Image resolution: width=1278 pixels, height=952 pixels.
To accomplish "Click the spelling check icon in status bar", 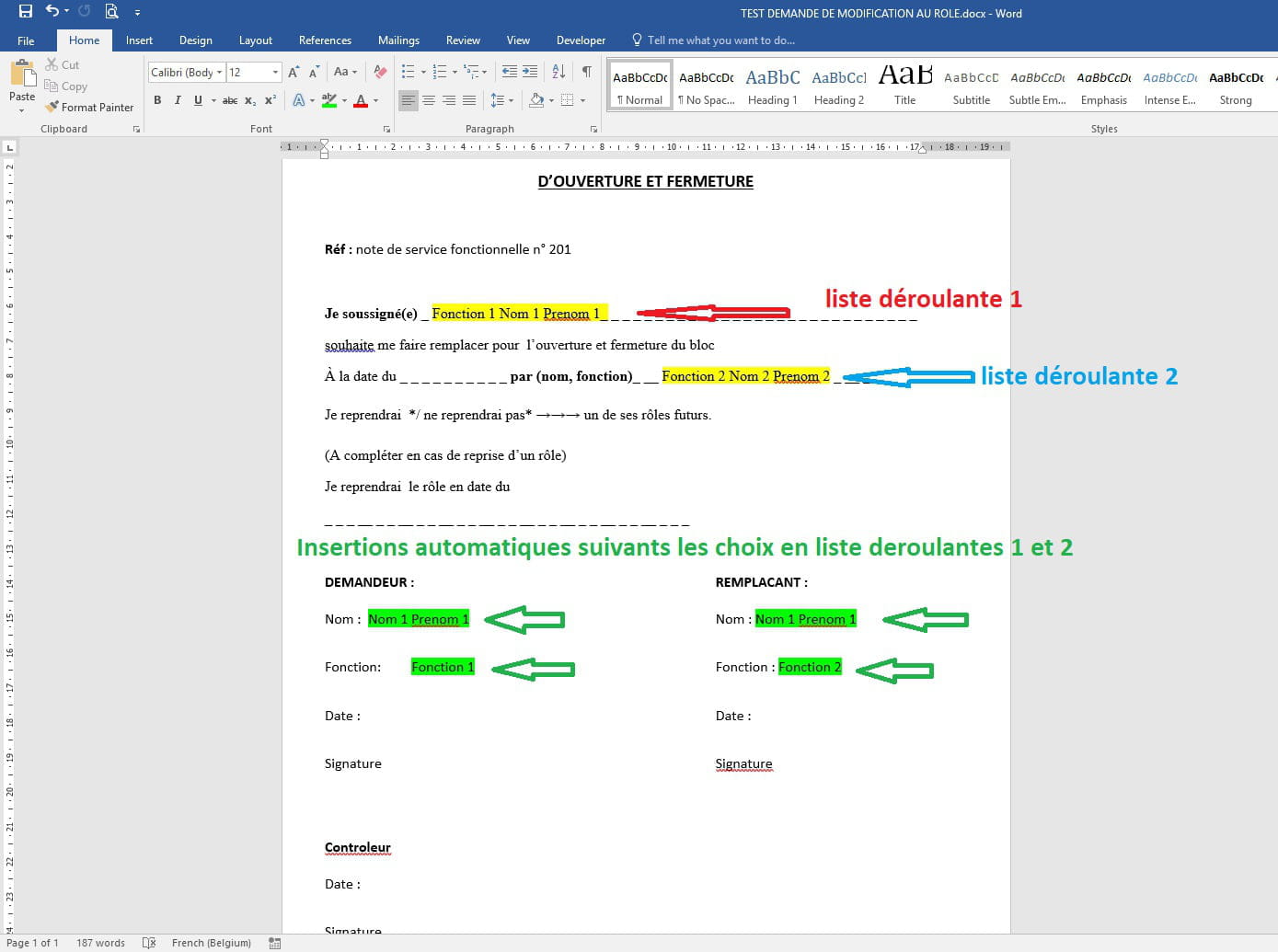I will (149, 943).
